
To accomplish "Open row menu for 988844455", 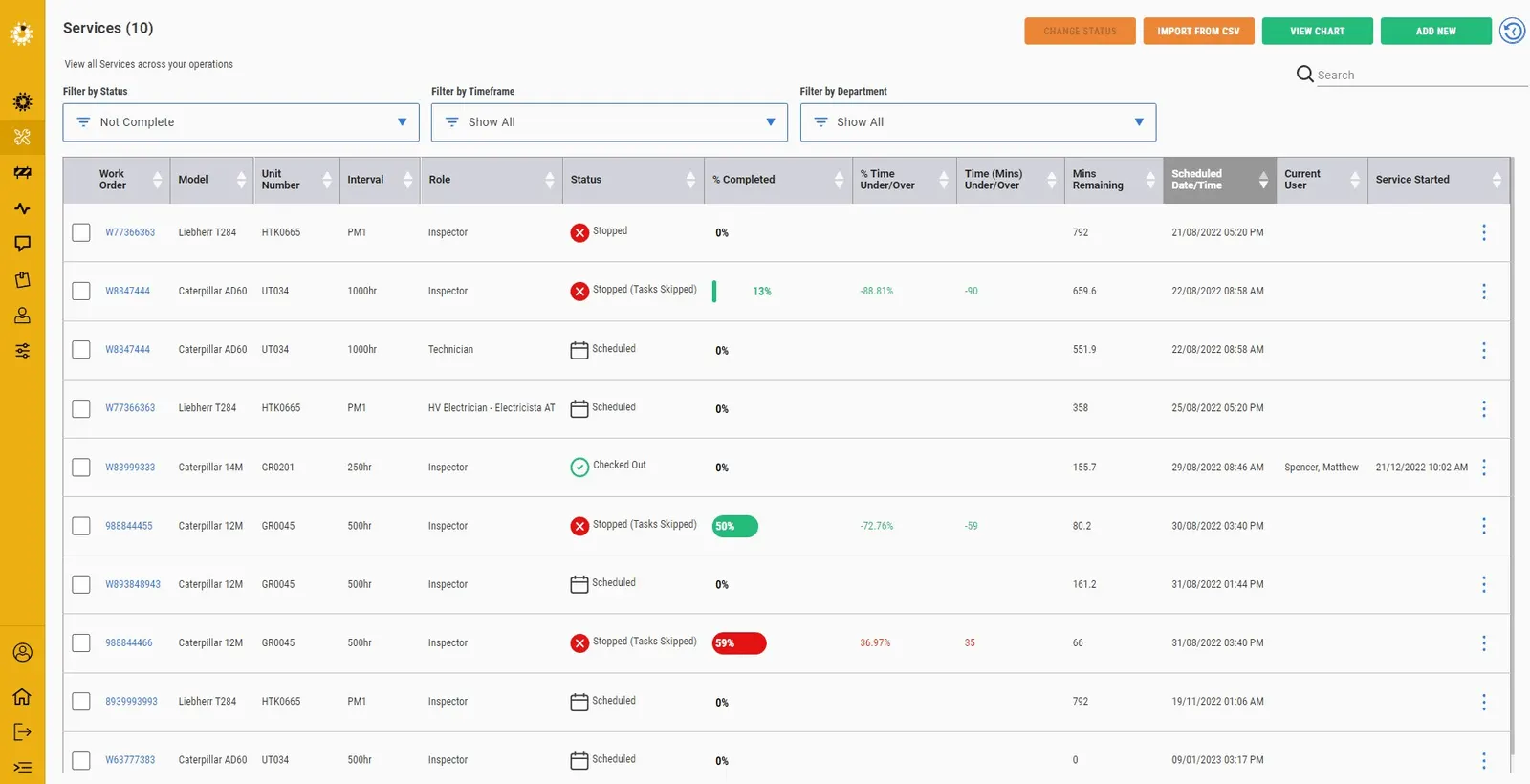I will coord(1484,526).
